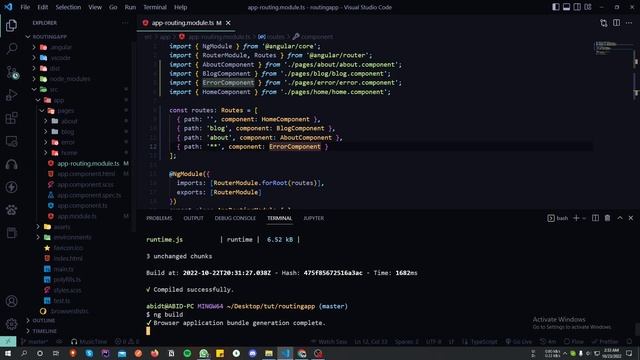Open the Search view in activity bar
640x360 pixels.
point(11,49)
